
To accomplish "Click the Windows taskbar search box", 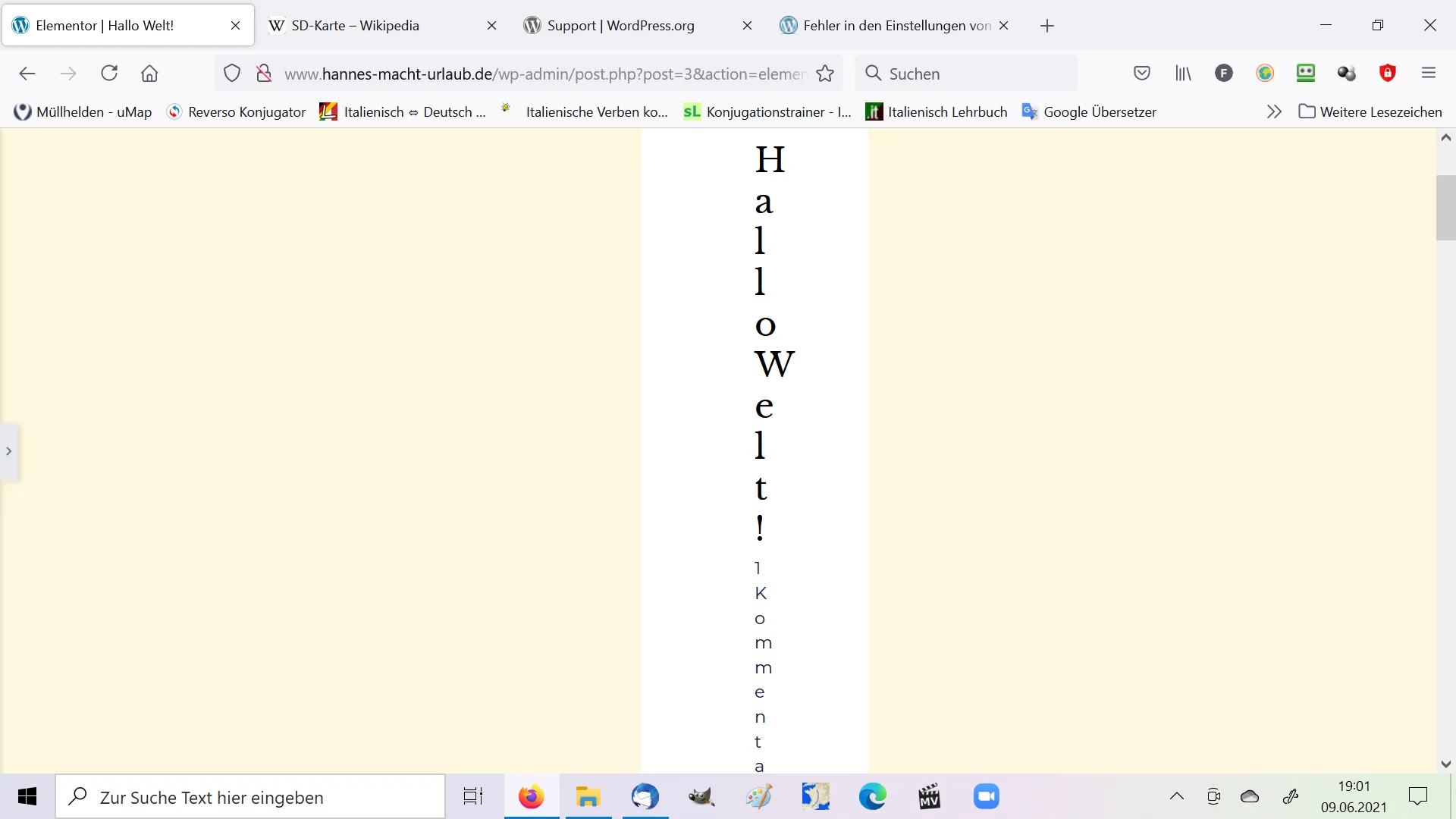I will pos(250,797).
